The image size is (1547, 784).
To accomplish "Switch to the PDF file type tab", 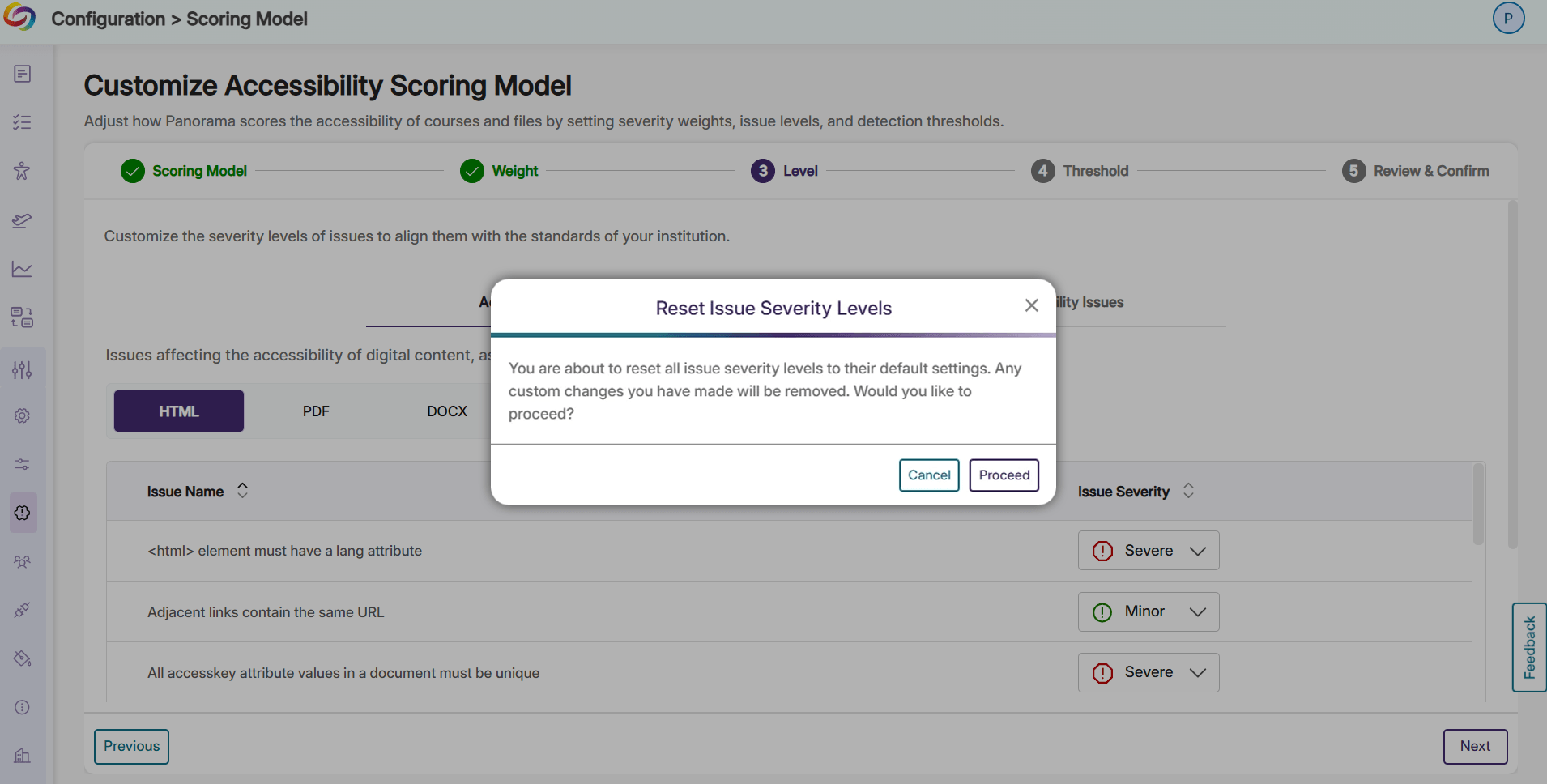I will pos(315,411).
